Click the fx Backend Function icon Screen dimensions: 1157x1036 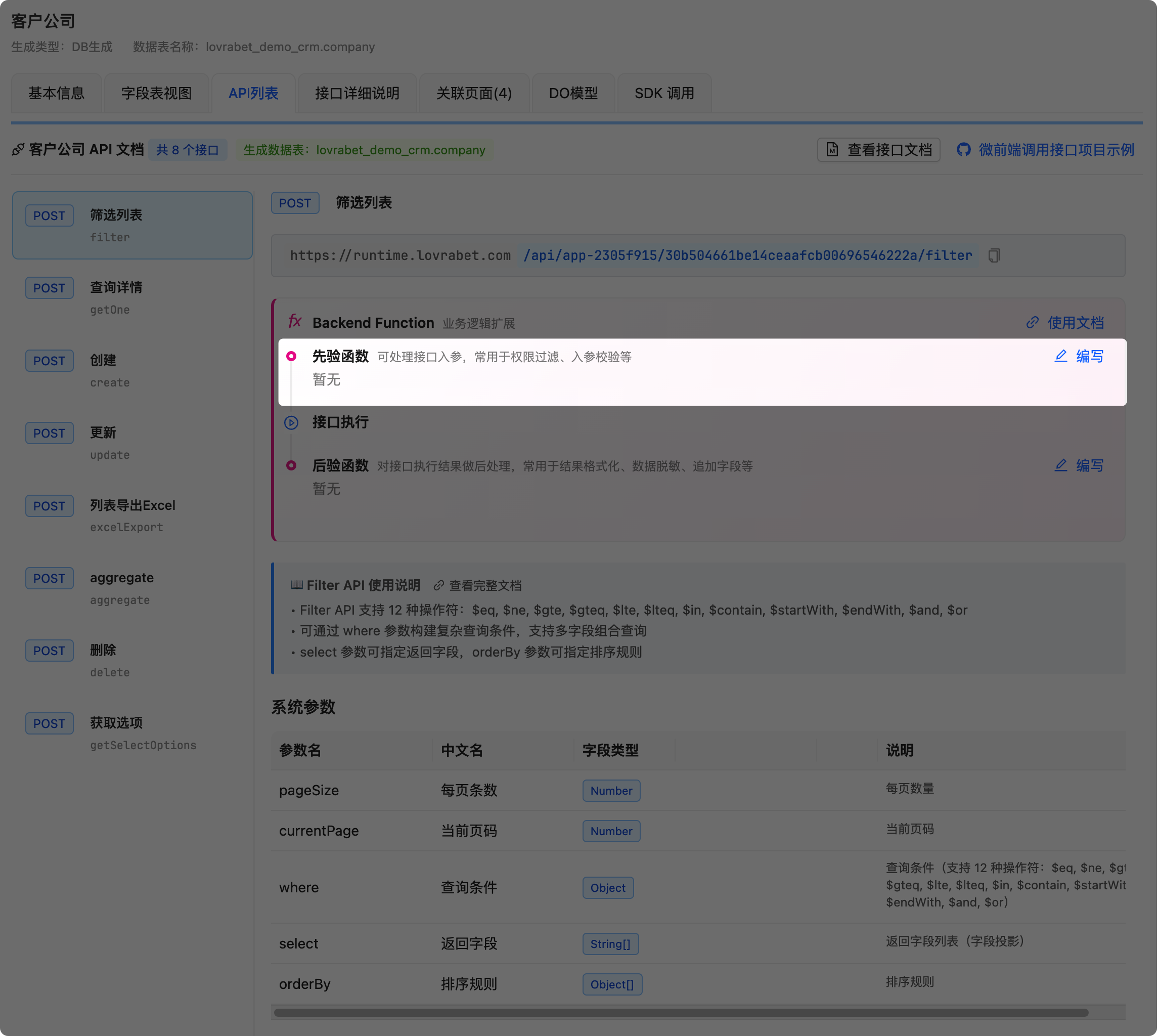coord(294,322)
